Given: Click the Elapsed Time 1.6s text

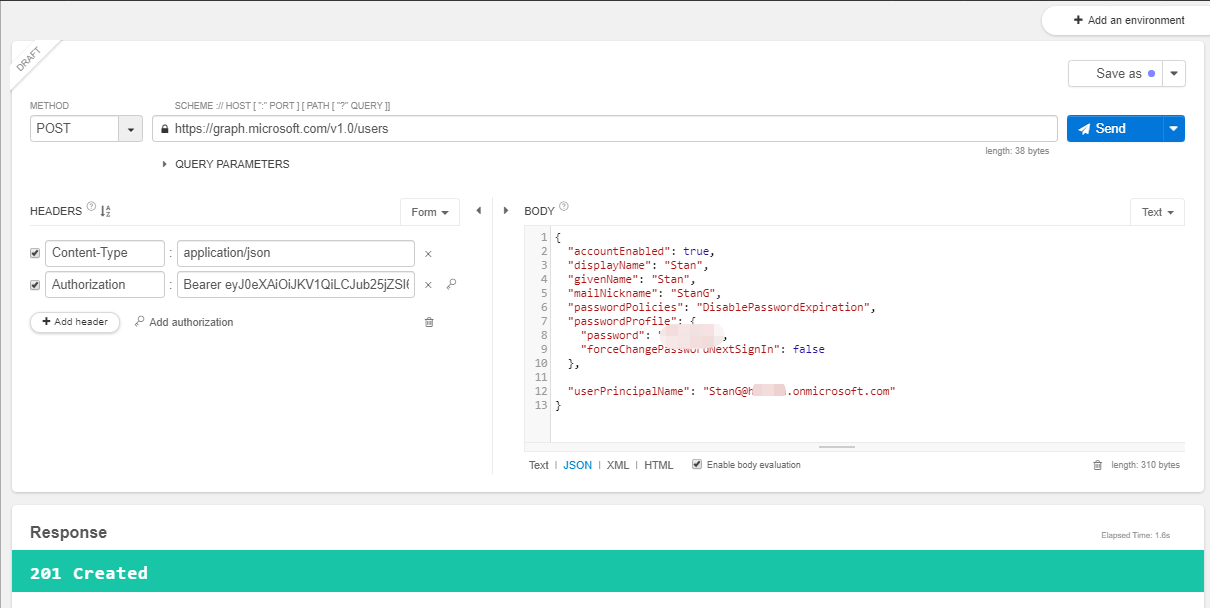Looking at the screenshot, I should pyautogui.click(x=1135, y=536).
